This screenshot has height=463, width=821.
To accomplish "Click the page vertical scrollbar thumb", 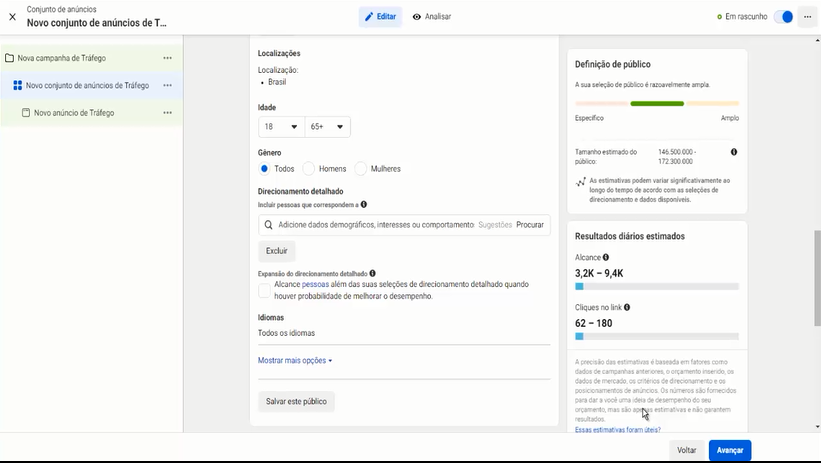I will pos(817,278).
